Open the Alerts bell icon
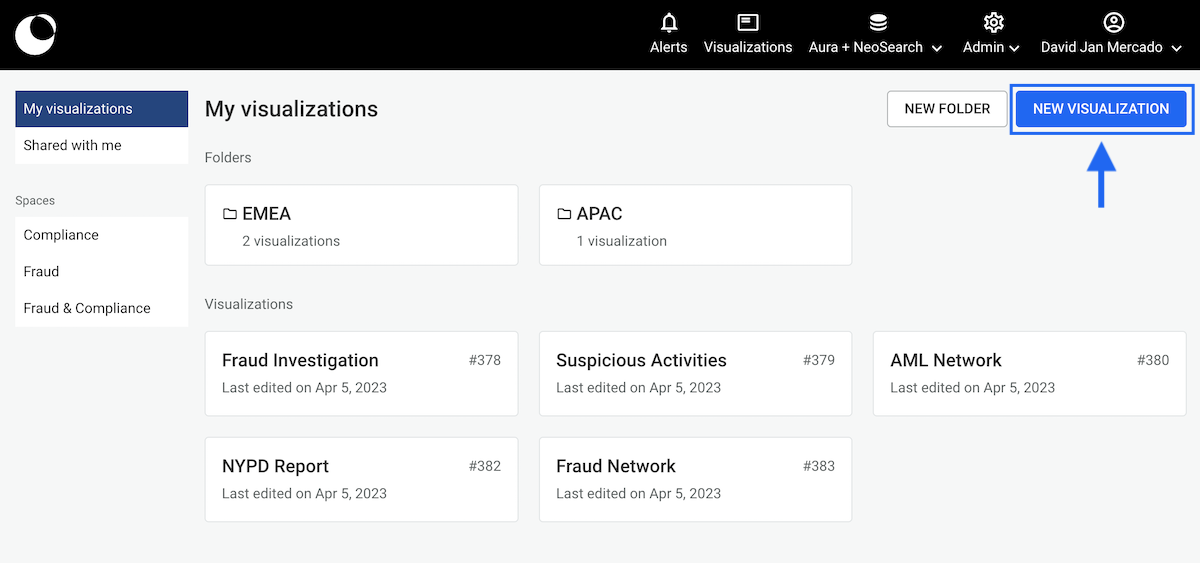This screenshot has width=1200, height=563. 668,22
